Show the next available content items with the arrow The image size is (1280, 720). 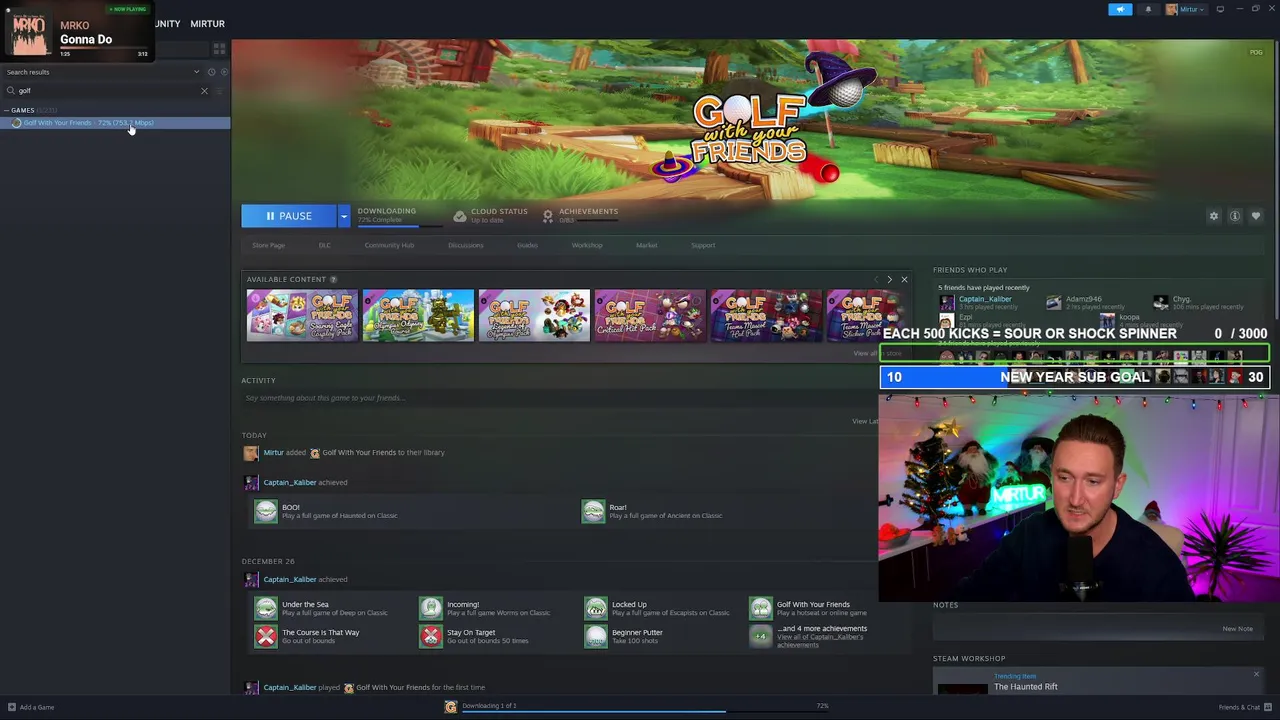(x=889, y=279)
